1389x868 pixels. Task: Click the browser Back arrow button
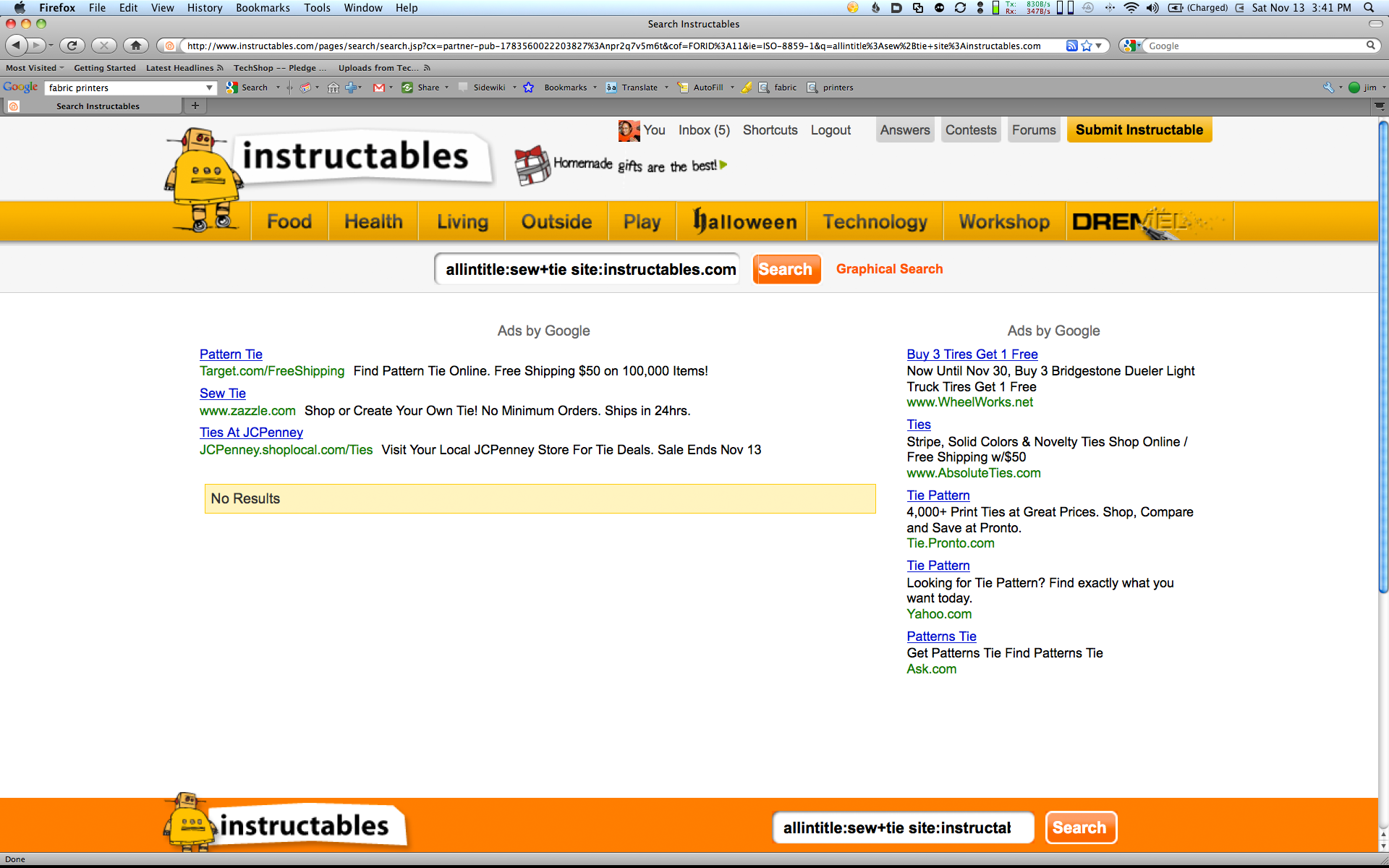pos(17,46)
